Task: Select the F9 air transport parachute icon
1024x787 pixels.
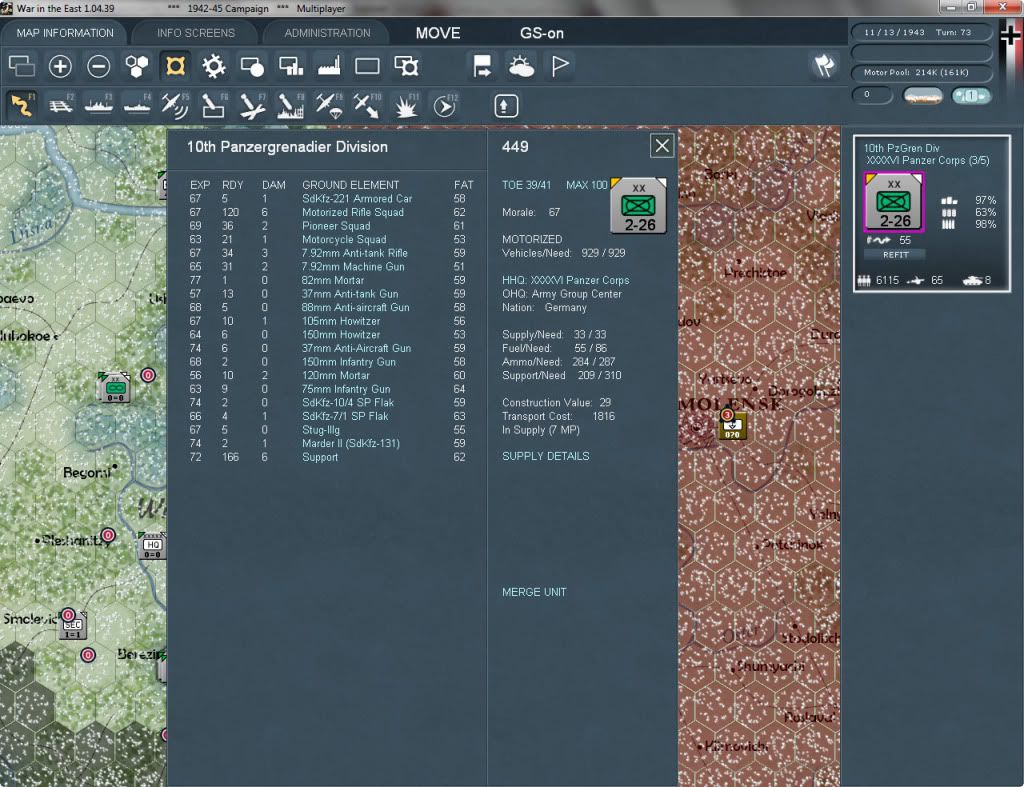Action: 329,105
